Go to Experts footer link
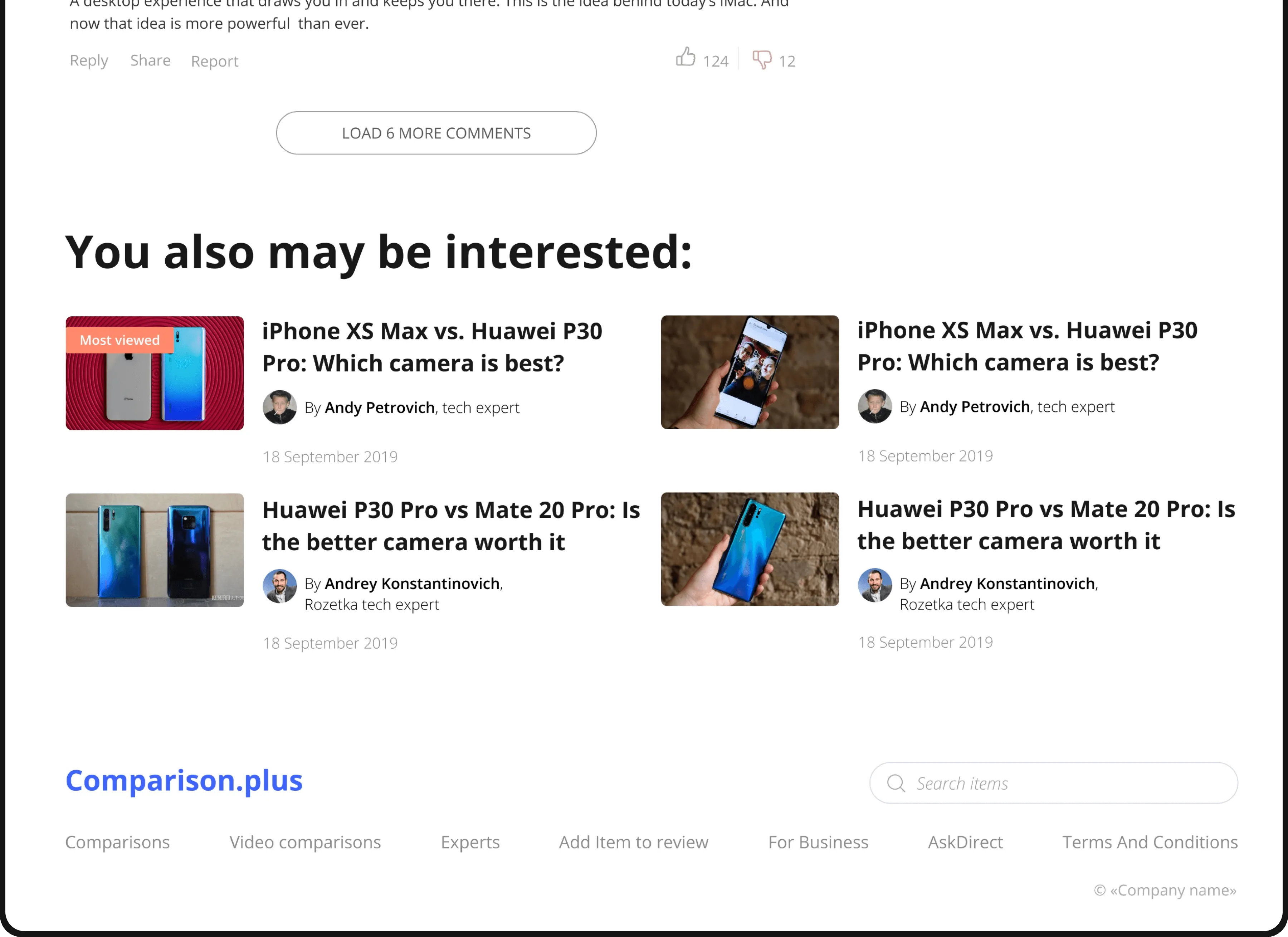 (x=470, y=841)
